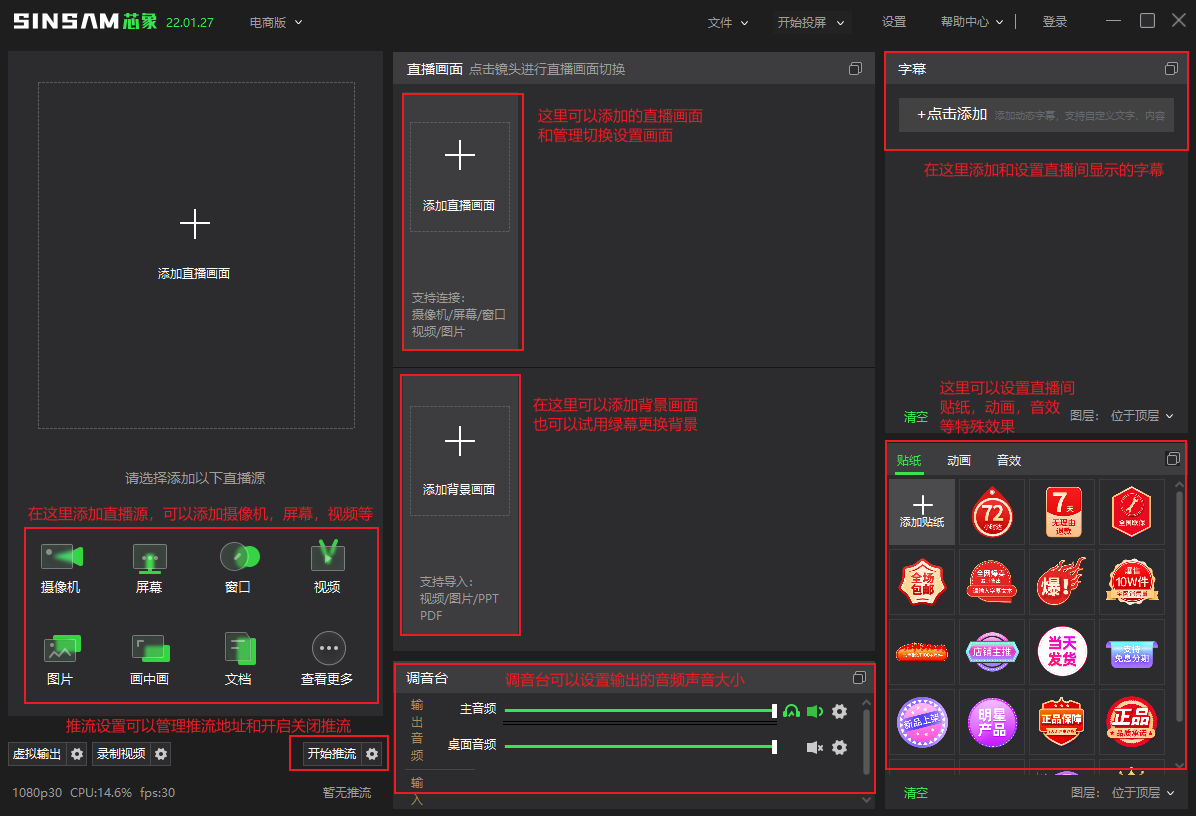Adjust the 主音频 volume slider
Image resolution: width=1196 pixels, height=816 pixels.
point(641,711)
